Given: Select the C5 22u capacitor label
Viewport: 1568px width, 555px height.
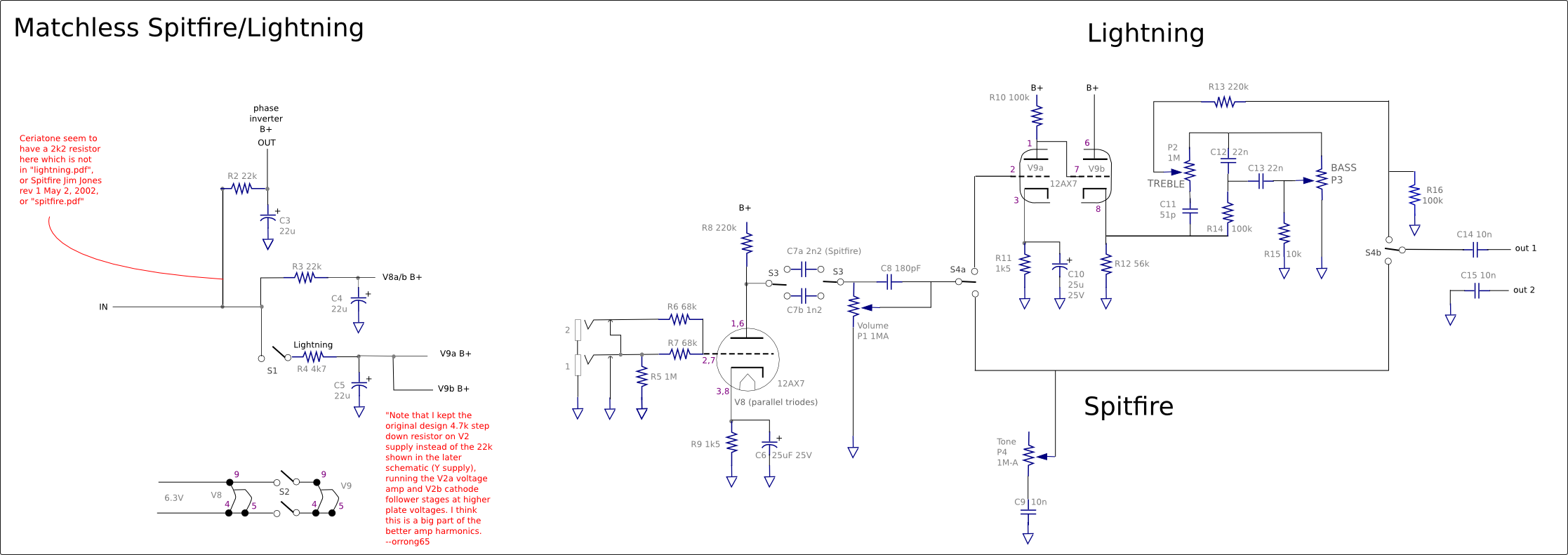Looking at the screenshot, I should click(342, 391).
